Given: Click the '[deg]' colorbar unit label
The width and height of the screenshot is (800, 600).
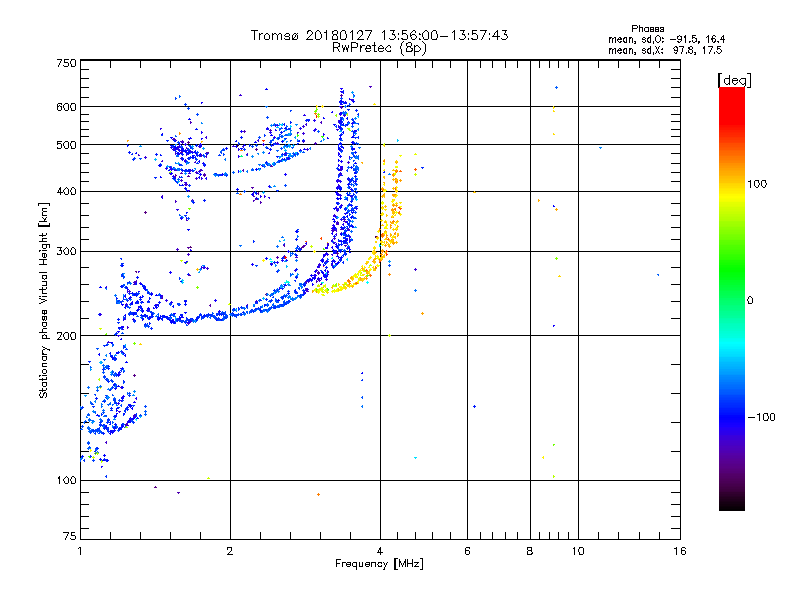Looking at the screenshot, I should [x=734, y=80].
